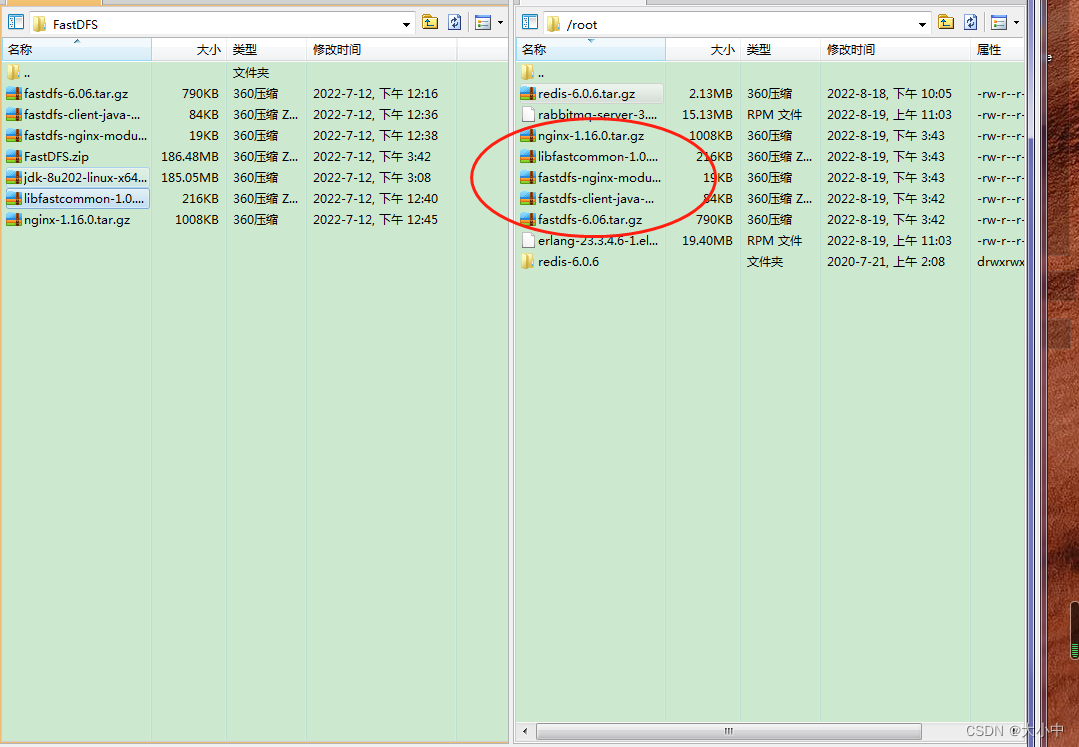Screen dimensions: 1079x747
Task: Click size value 185.05MB
Action: coord(190,177)
